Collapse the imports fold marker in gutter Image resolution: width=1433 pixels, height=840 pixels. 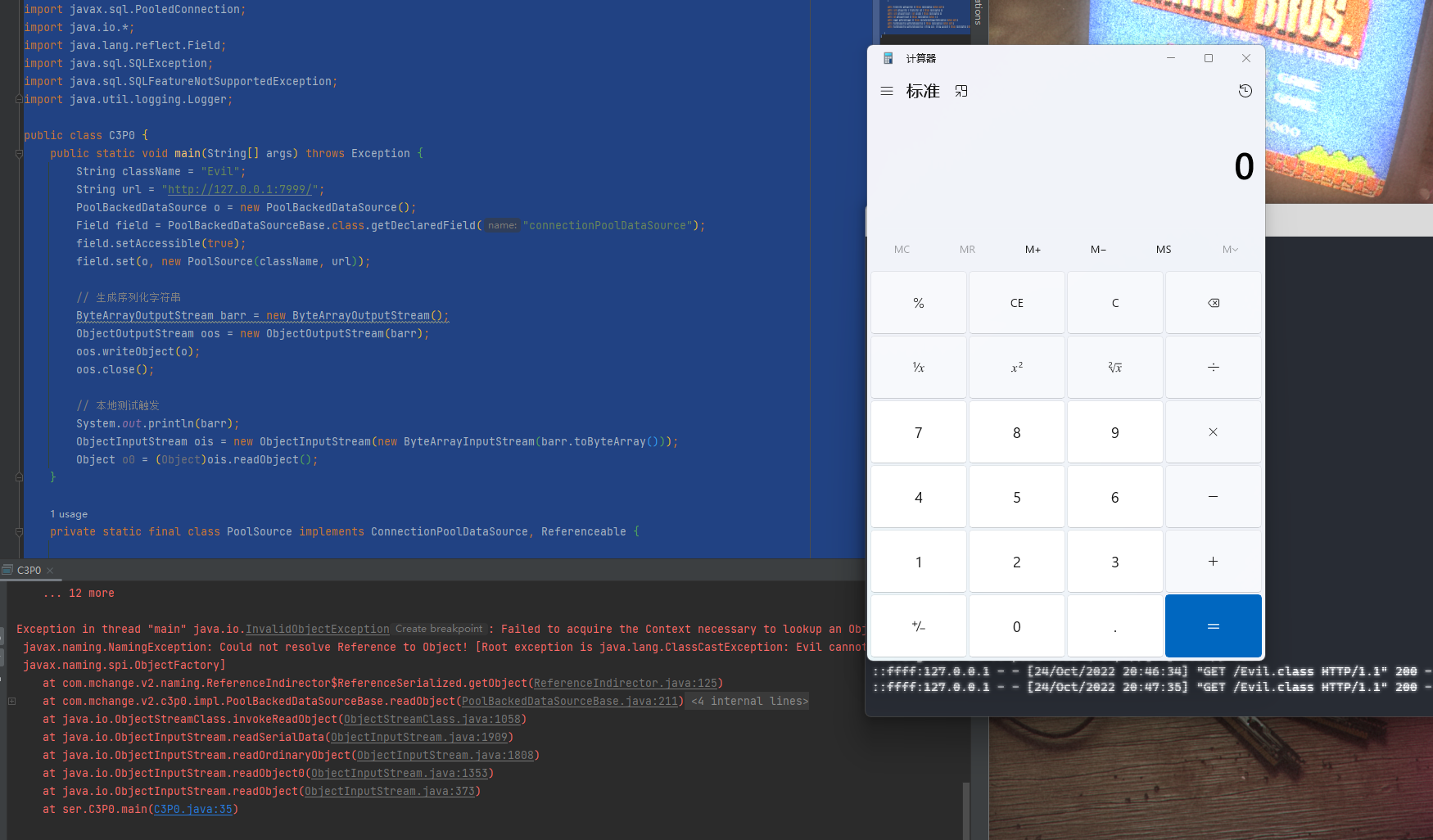tap(19, 99)
